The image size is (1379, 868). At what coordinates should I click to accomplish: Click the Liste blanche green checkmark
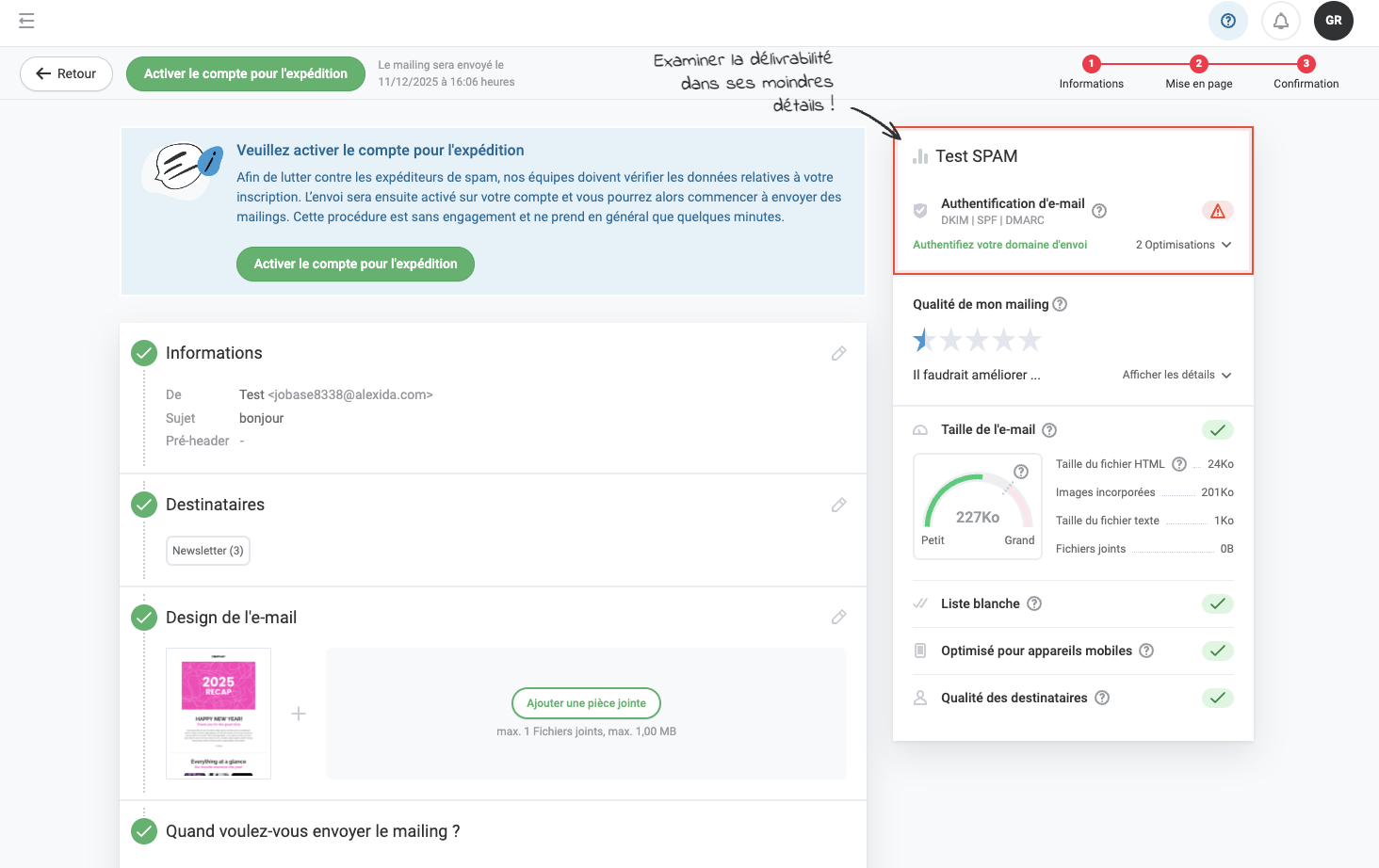pyautogui.click(x=1217, y=603)
